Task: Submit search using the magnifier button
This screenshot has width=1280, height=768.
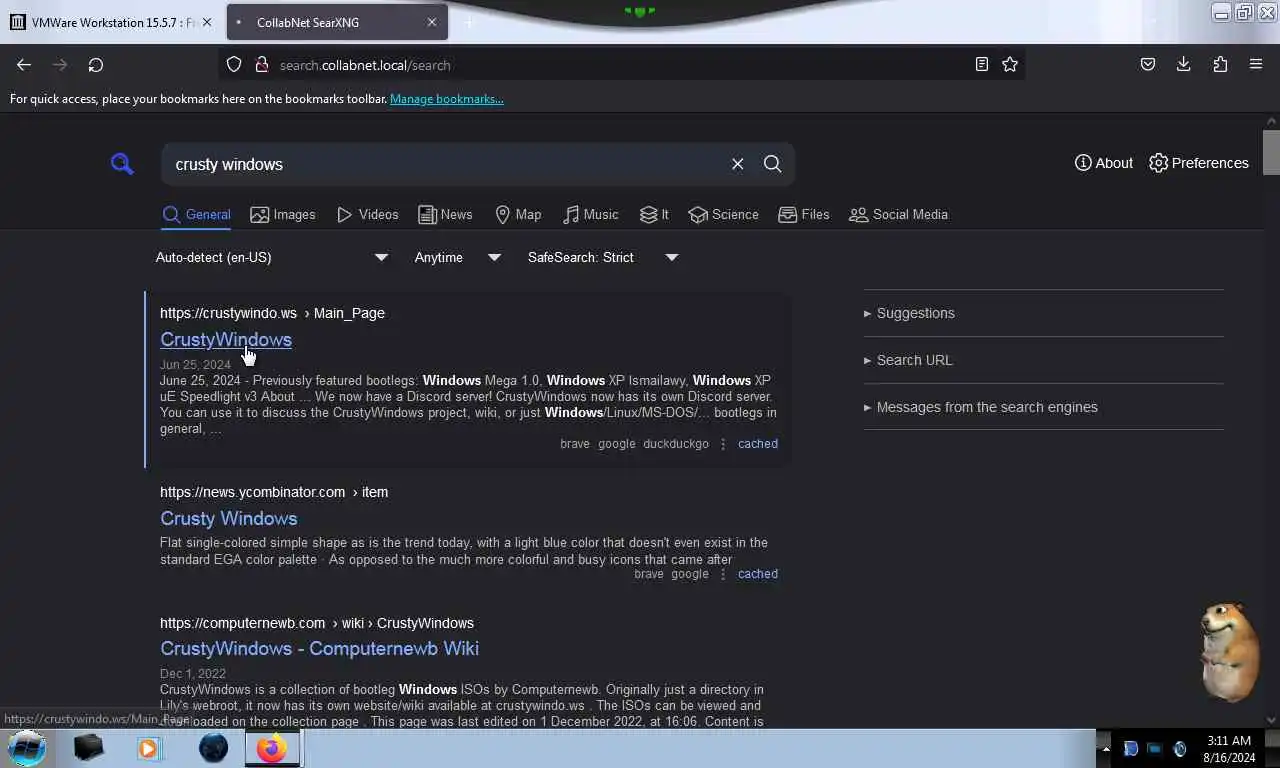Action: pos(772,164)
